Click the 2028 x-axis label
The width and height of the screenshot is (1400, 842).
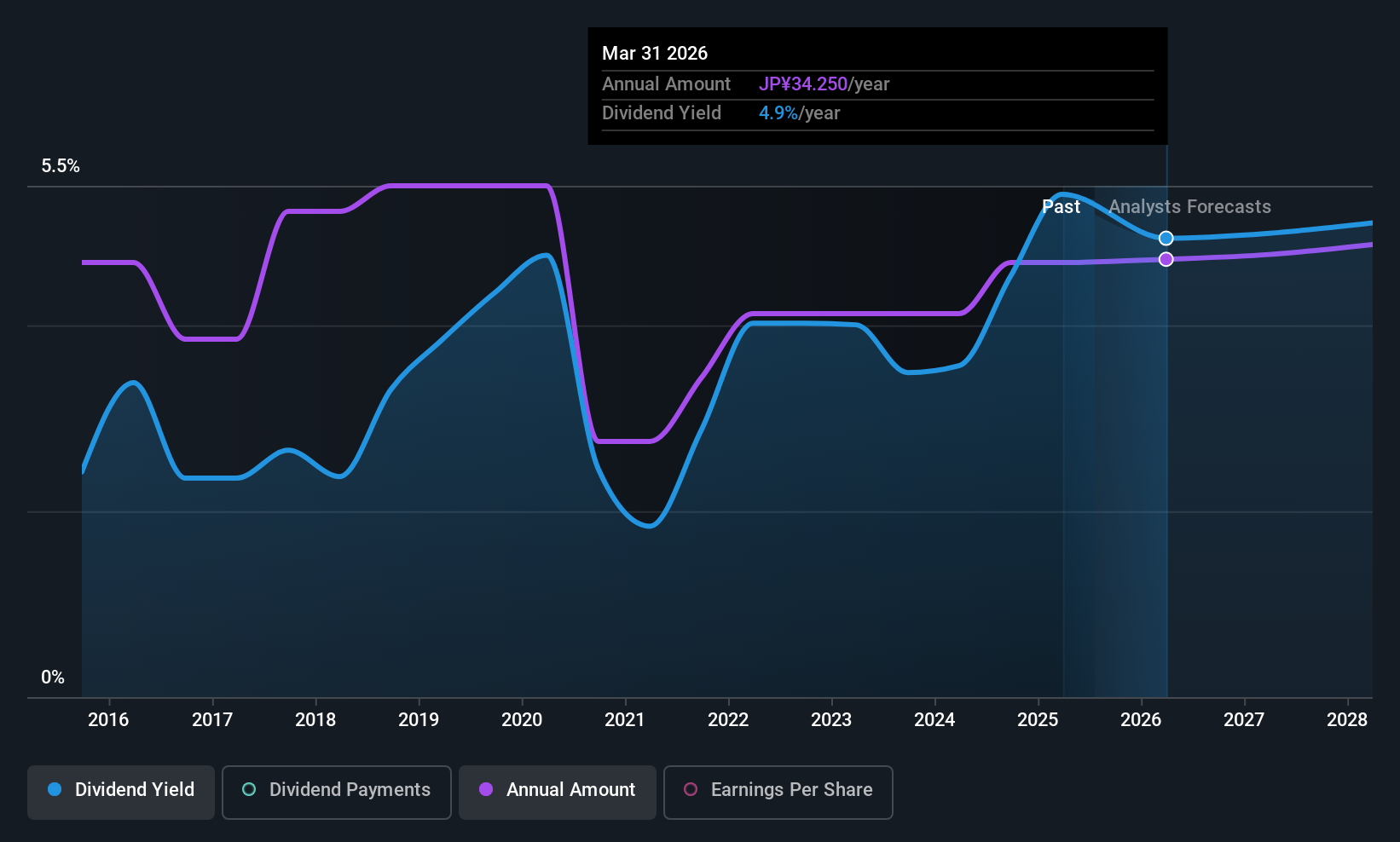(x=1347, y=720)
